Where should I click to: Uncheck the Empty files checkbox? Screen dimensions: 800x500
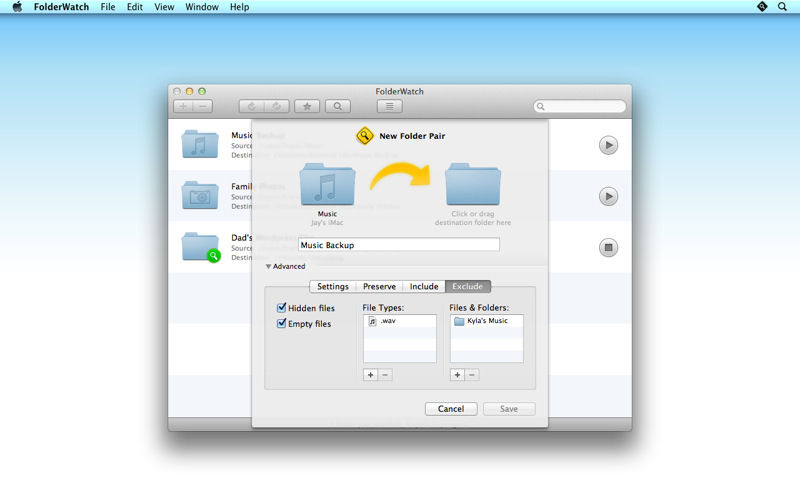281,323
